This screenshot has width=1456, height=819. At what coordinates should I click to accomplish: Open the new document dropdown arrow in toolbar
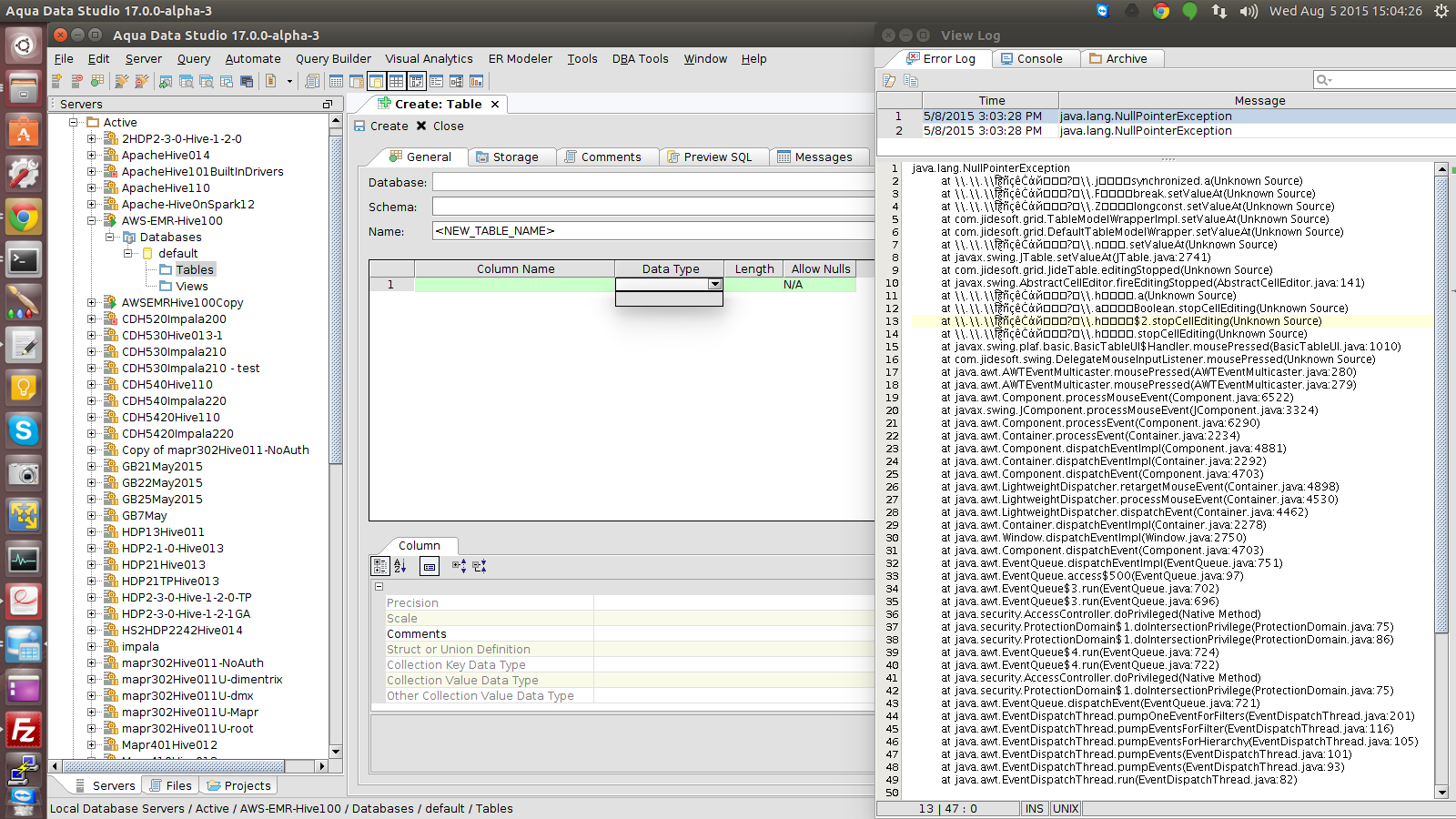289,81
